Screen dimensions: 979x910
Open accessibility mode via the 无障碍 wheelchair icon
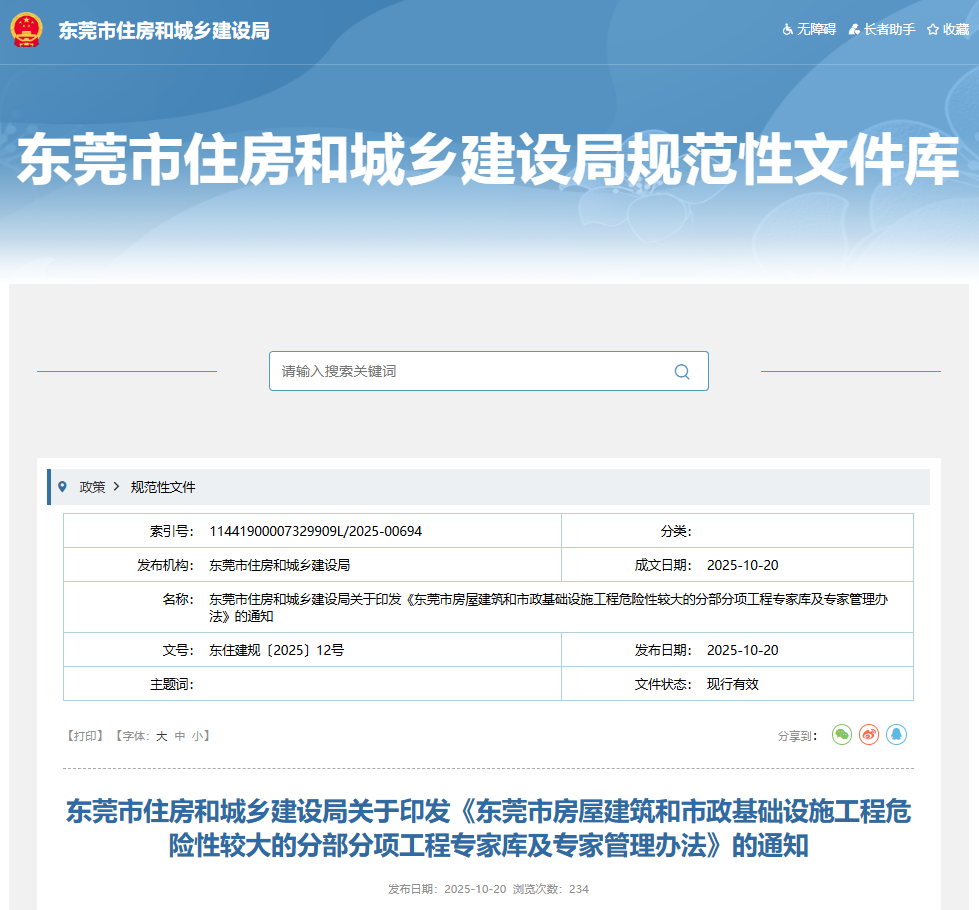786,29
